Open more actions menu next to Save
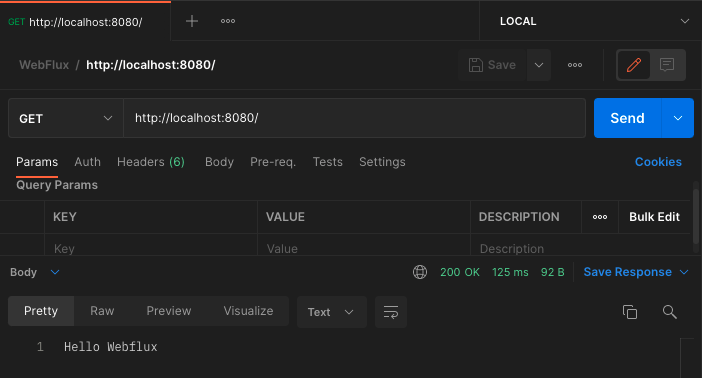 point(575,65)
